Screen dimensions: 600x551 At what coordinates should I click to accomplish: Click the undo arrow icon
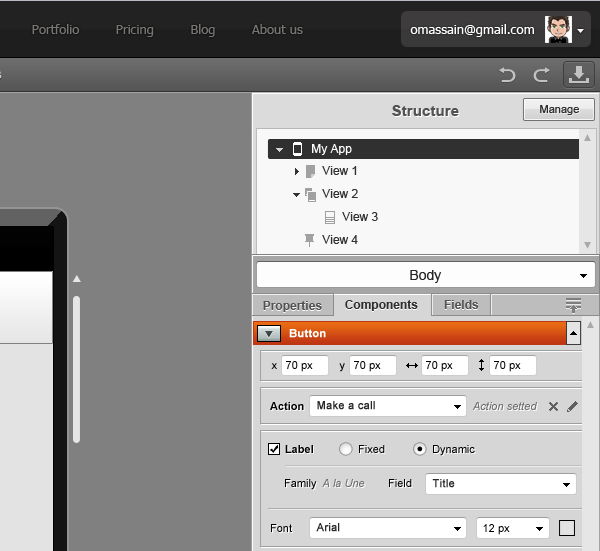[x=507, y=75]
